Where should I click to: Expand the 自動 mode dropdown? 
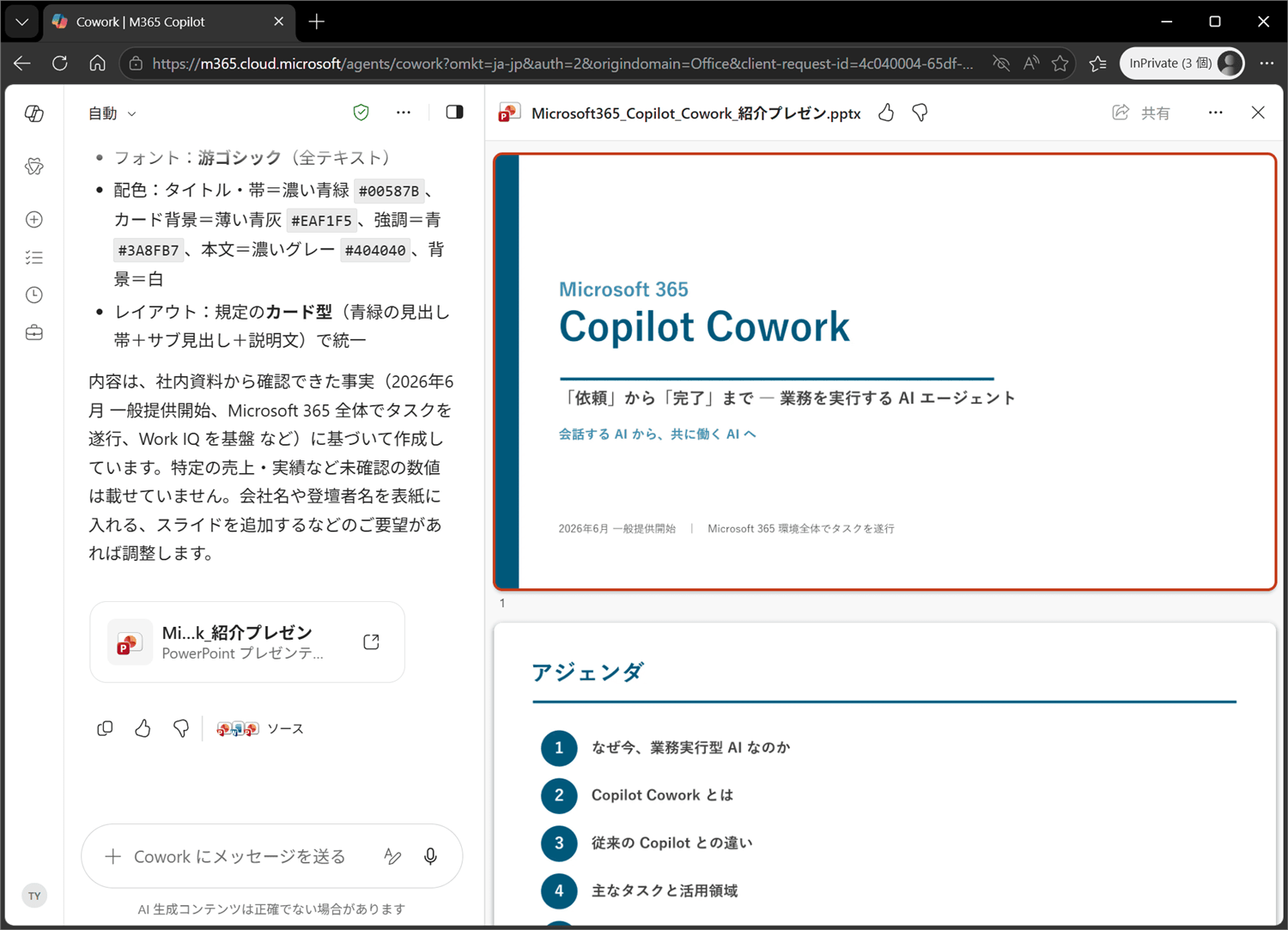tap(112, 113)
